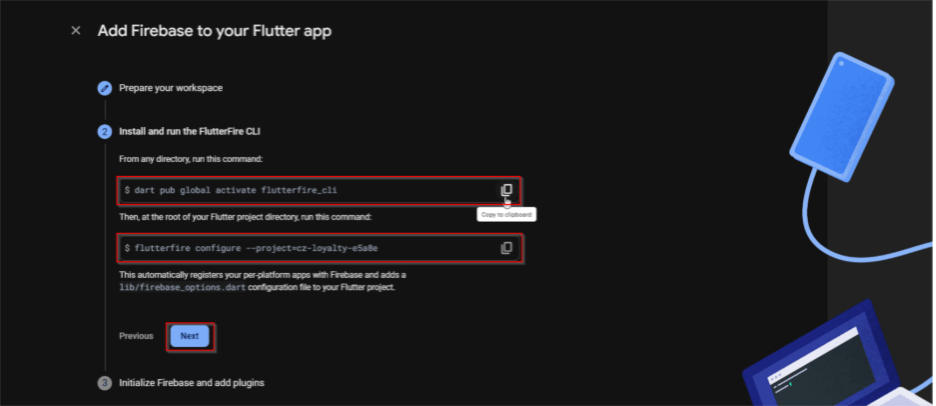
Task: Click the pencil icon for step one
Action: [x=104, y=88]
